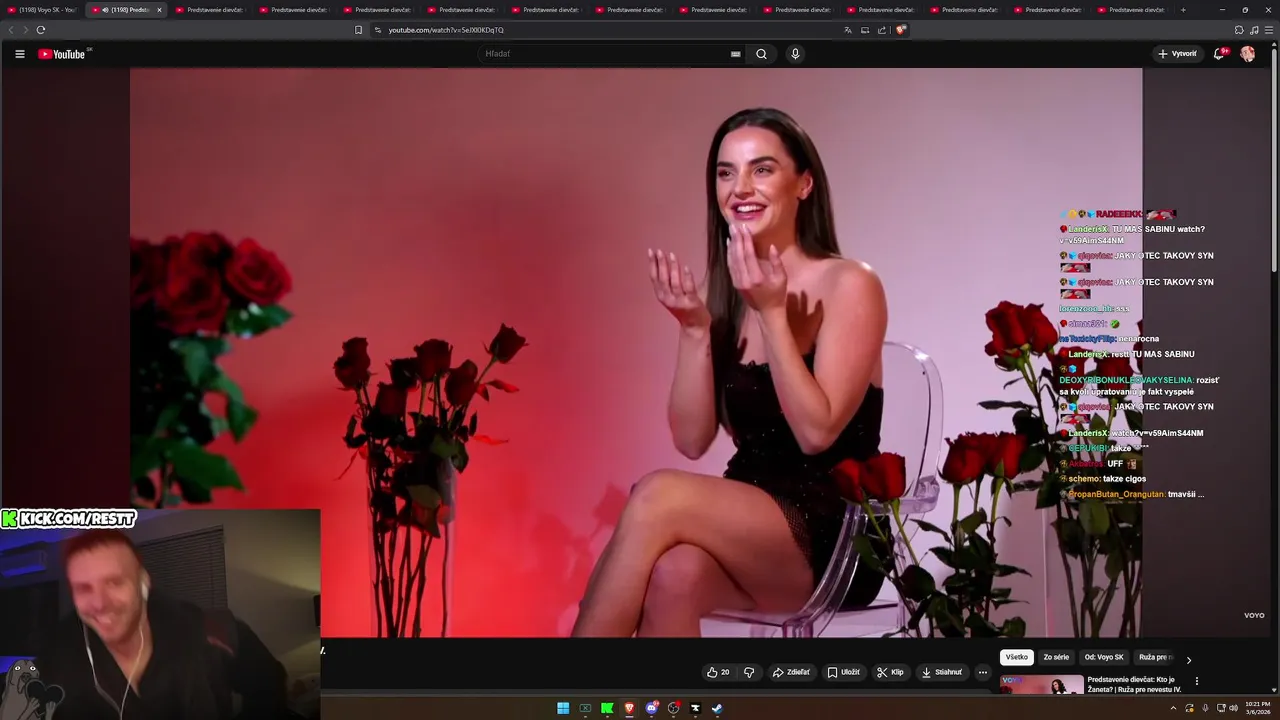
Task: Open the share icon in the address bar
Action: [x=882, y=30]
